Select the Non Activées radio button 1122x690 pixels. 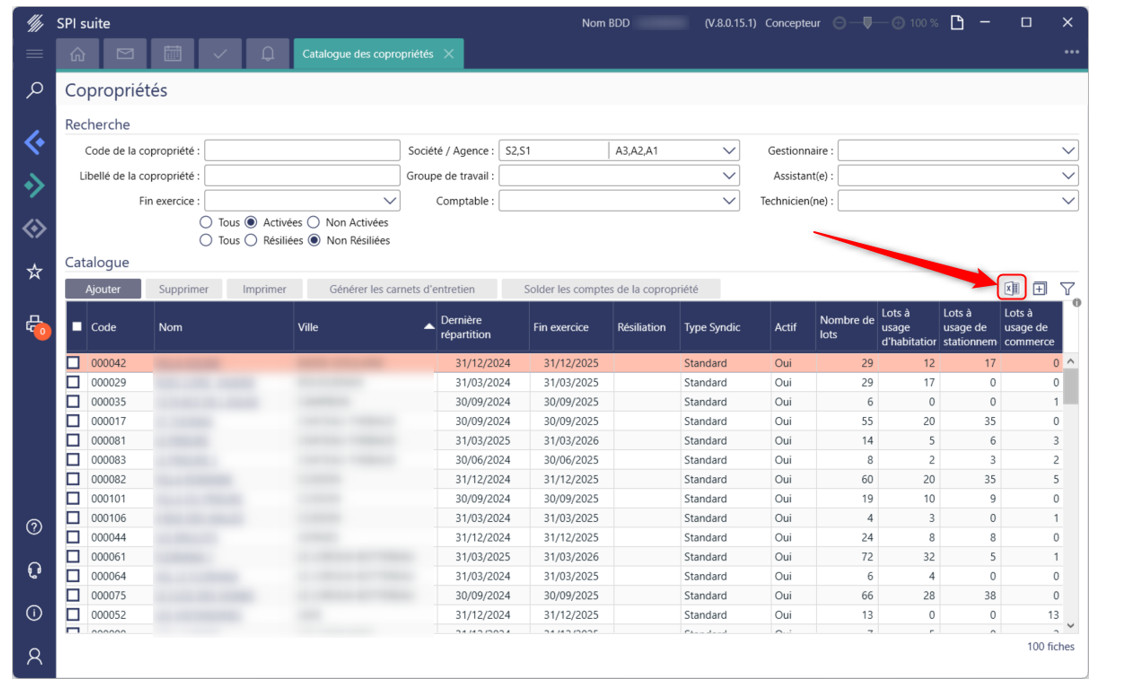click(x=314, y=223)
